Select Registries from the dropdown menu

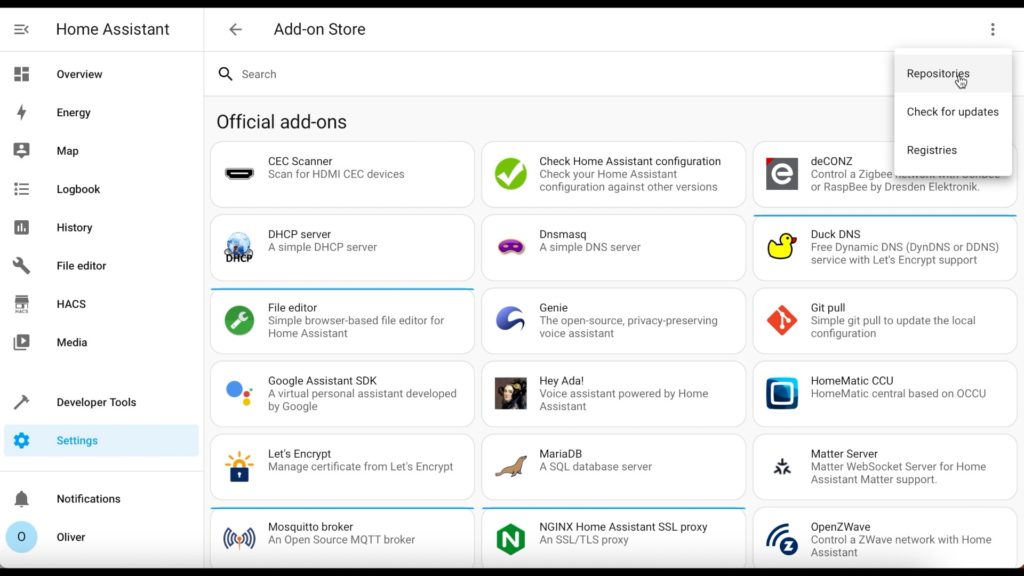(953, 150)
